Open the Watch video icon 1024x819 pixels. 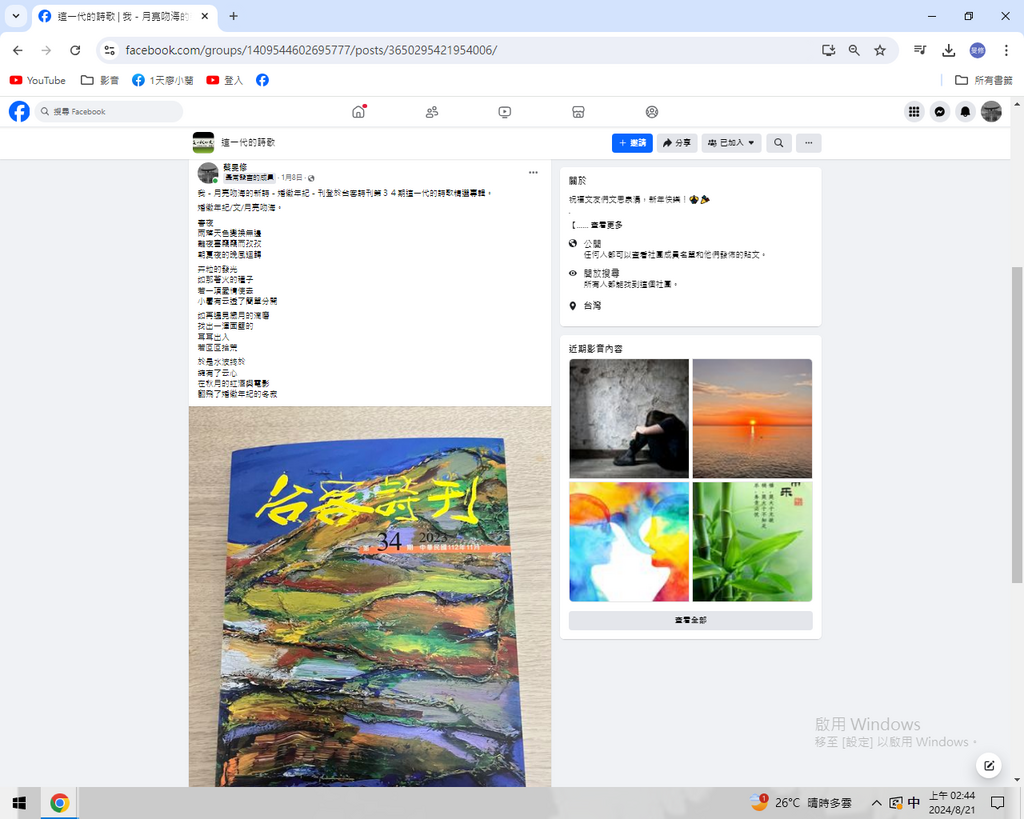tap(505, 112)
